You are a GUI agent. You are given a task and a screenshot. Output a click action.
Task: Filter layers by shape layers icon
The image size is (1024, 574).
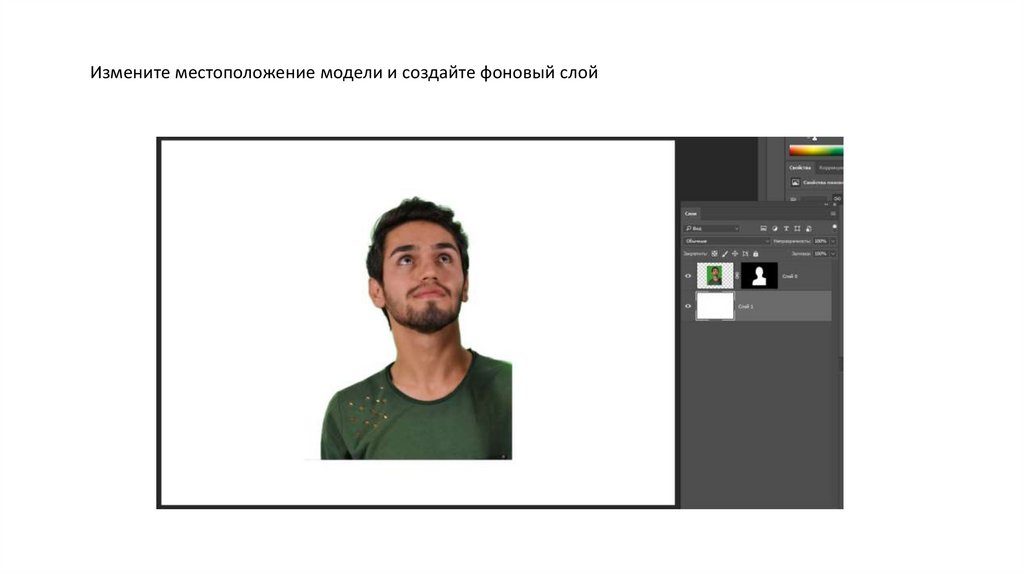tap(797, 229)
